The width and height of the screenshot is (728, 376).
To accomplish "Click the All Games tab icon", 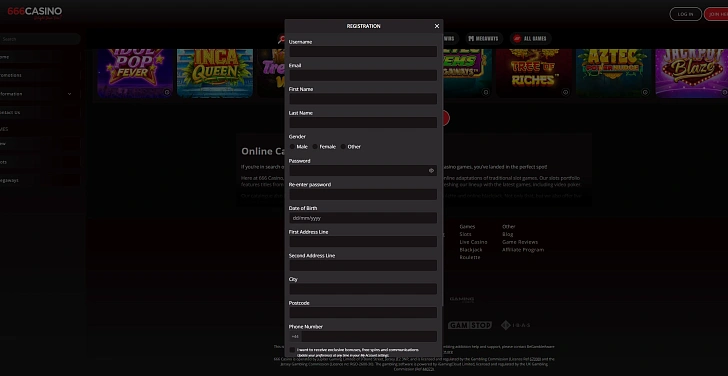I will pos(517,39).
